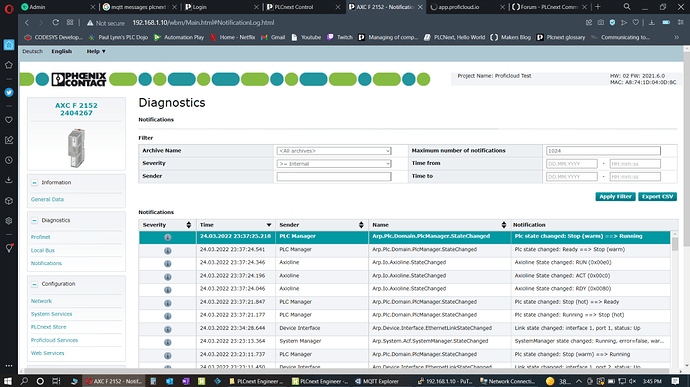Open Profinet diagnostics link
This screenshot has width=690, height=387.
coord(40,237)
